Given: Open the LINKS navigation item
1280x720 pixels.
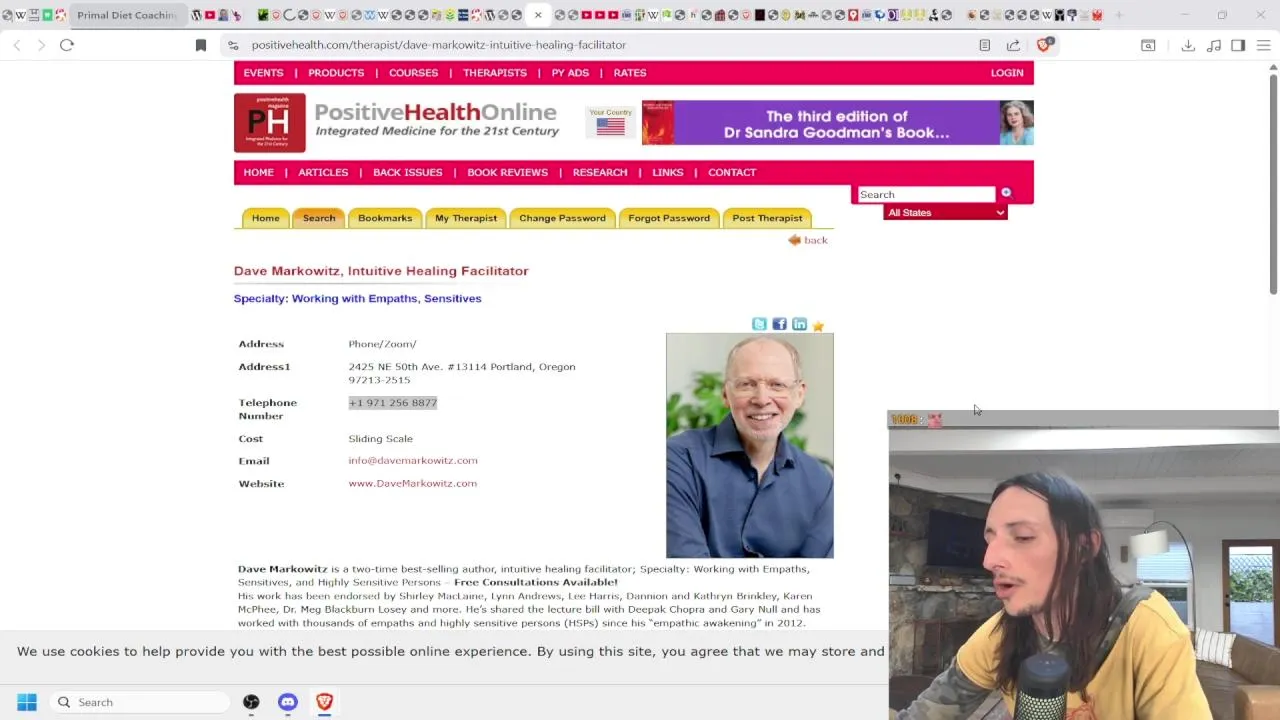Looking at the screenshot, I should point(668,172).
